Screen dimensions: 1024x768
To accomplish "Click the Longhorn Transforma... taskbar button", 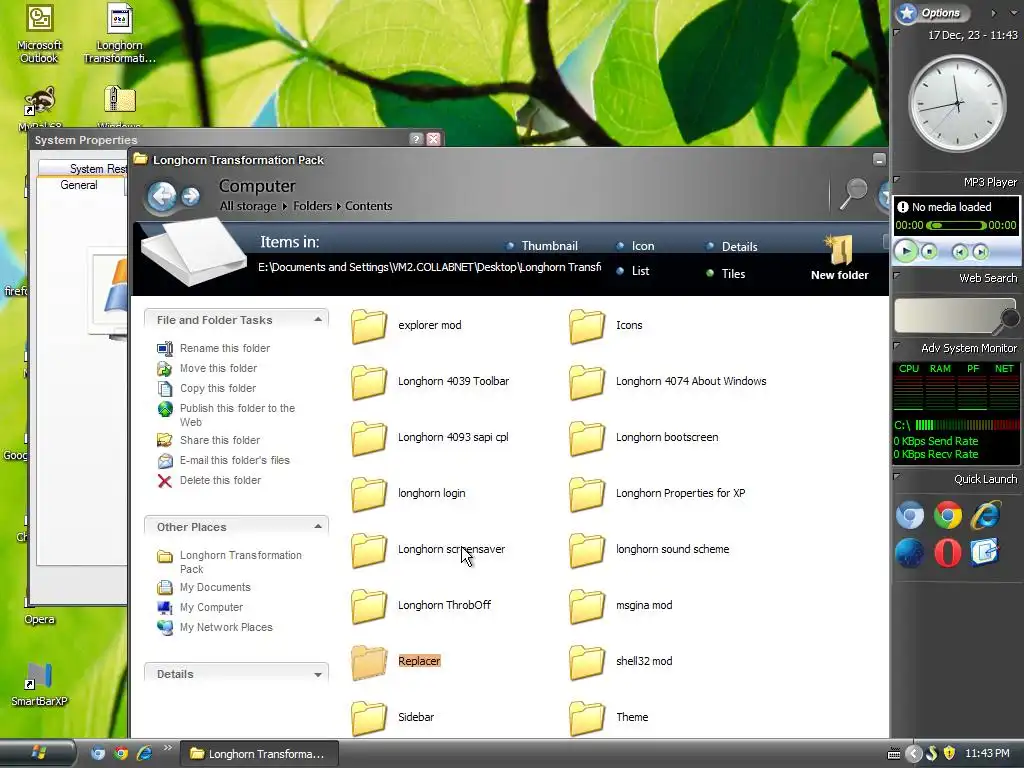I will (x=259, y=754).
